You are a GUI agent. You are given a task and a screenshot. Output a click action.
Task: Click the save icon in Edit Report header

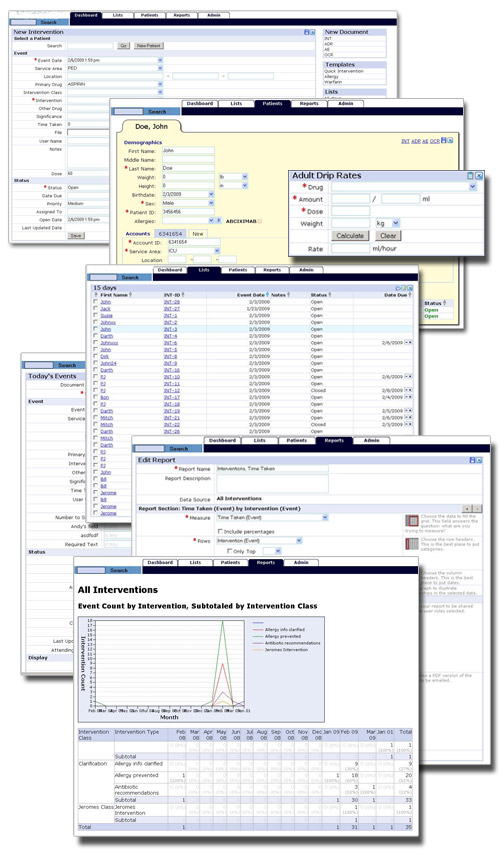(x=472, y=460)
